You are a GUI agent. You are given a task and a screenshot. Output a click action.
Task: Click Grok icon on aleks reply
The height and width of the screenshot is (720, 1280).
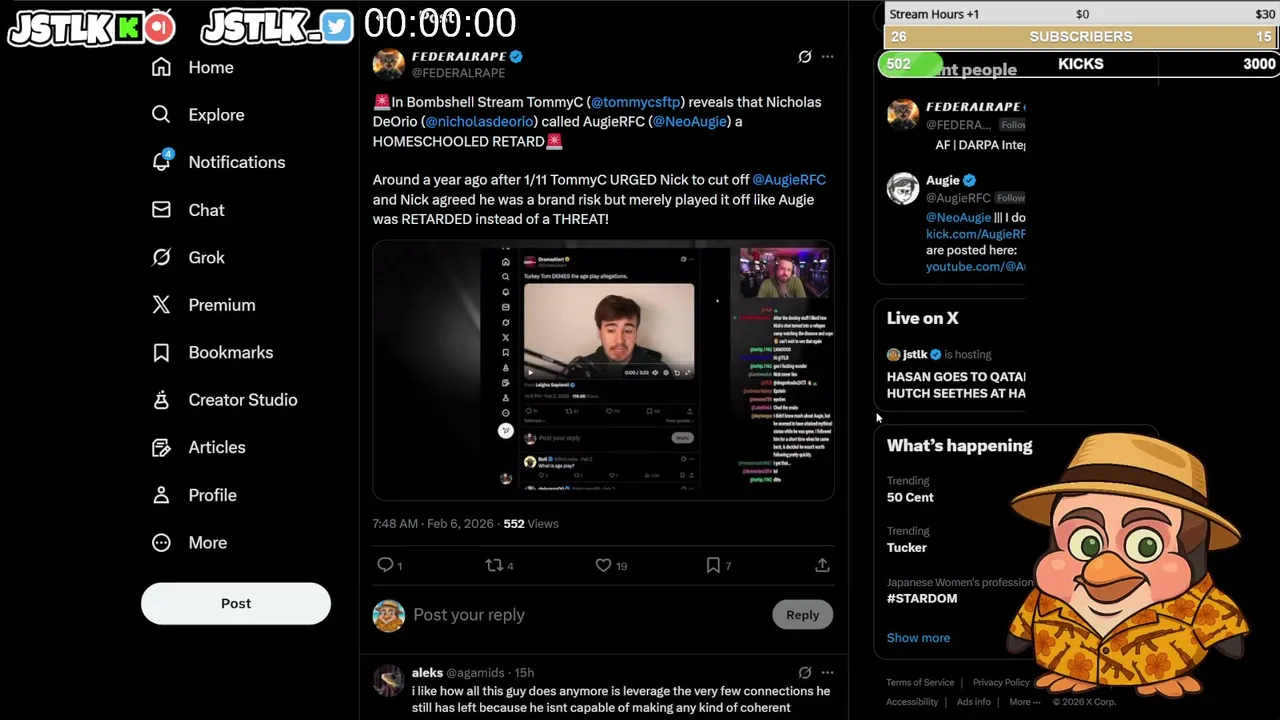click(x=805, y=672)
